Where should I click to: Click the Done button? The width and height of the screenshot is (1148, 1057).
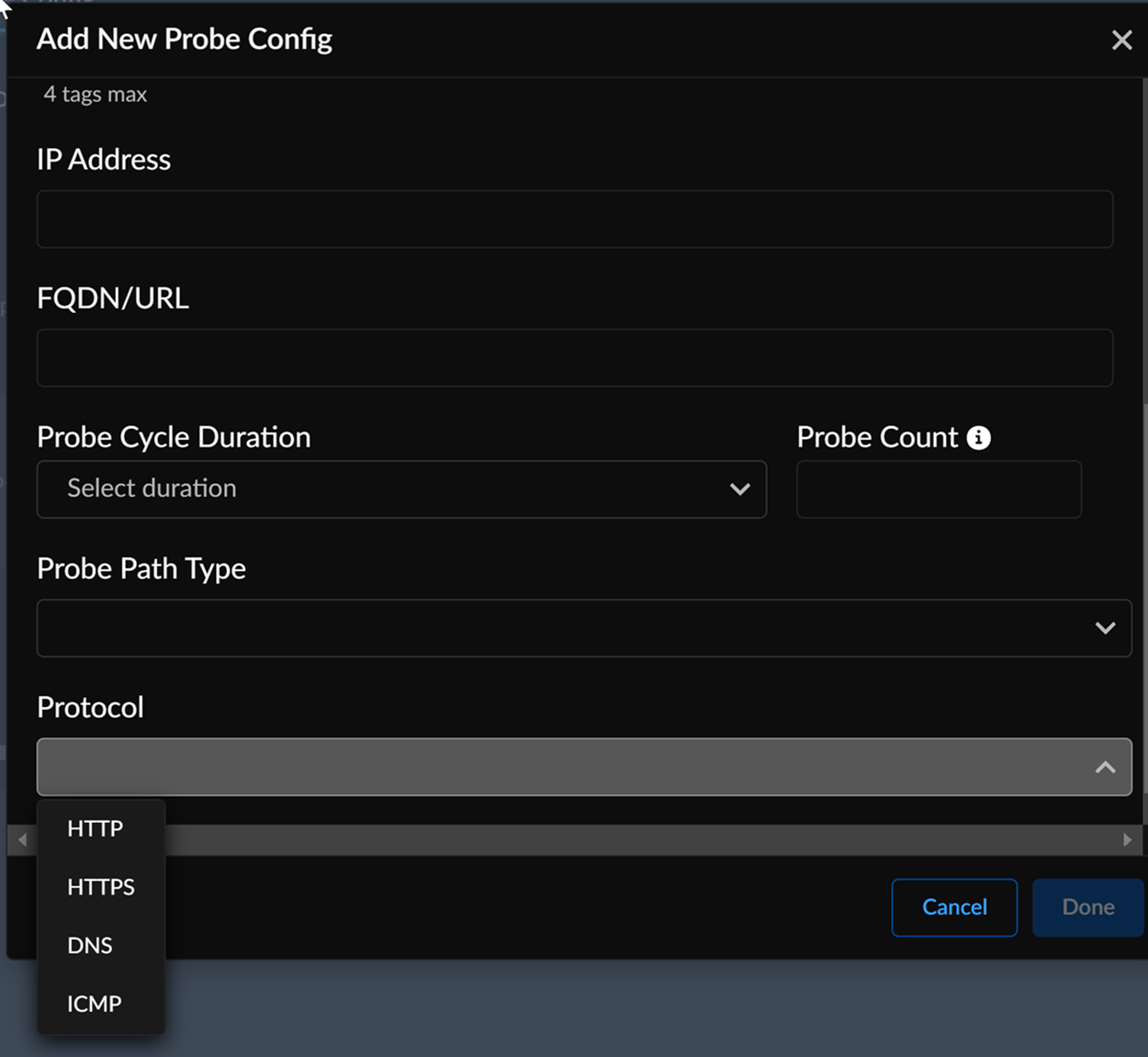tap(1088, 907)
